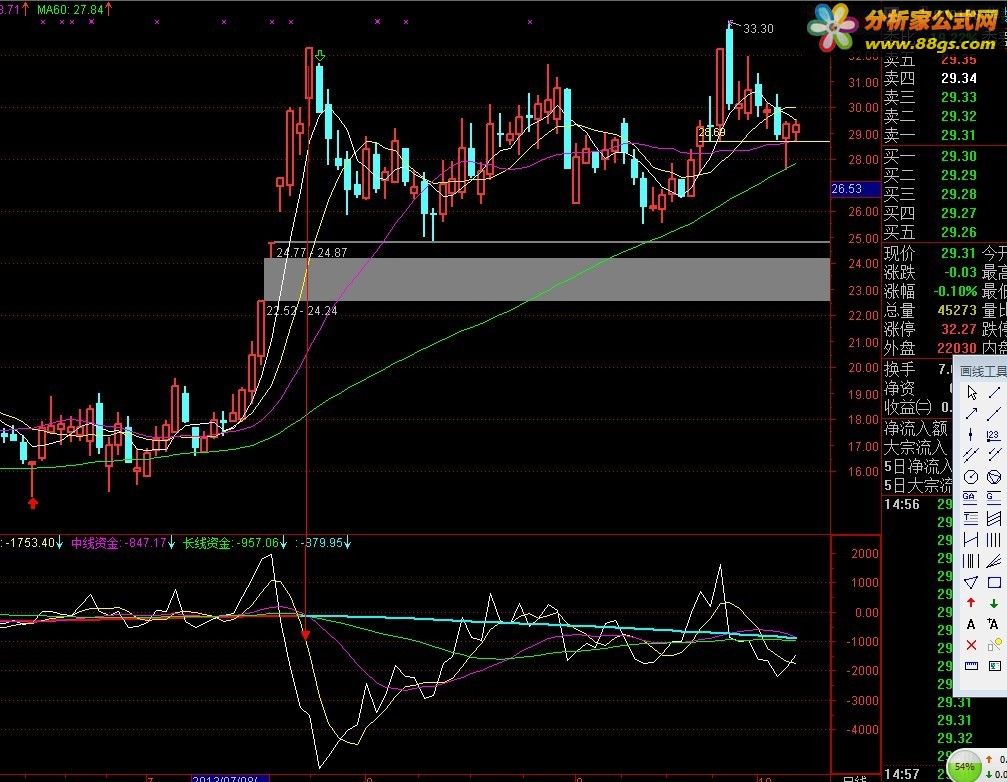Click the 涨停 32.27 limit-up row
This screenshot has height=782, width=1007.
[x=931, y=329]
